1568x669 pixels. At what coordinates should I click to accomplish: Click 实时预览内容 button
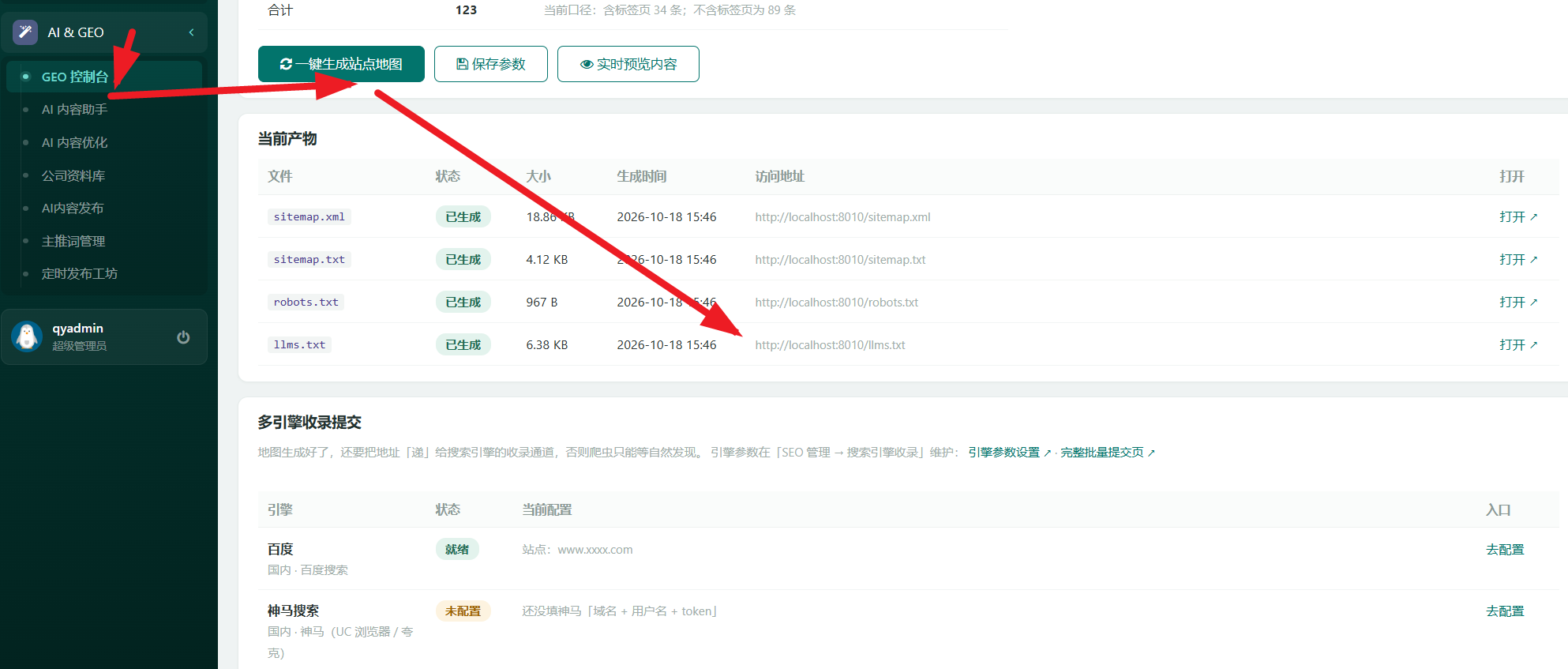pyautogui.click(x=628, y=64)
